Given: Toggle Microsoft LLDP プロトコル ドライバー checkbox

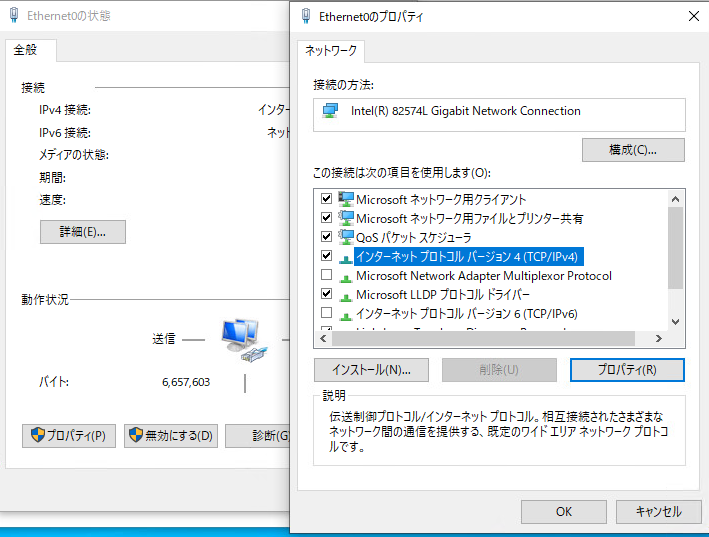Looking at the screenshot, I should click(326, 294).
